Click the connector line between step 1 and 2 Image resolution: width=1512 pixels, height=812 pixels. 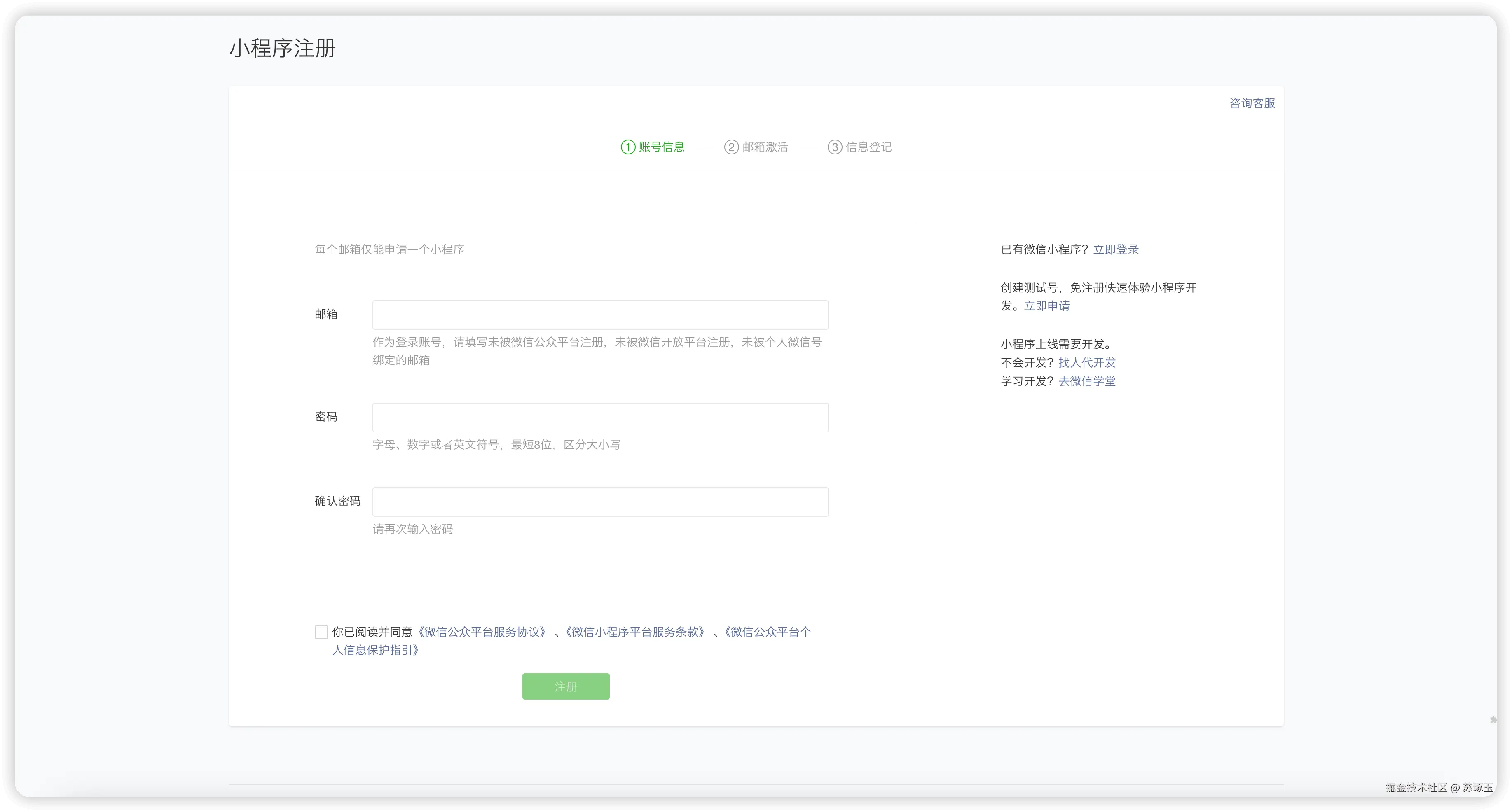point(705,147)
